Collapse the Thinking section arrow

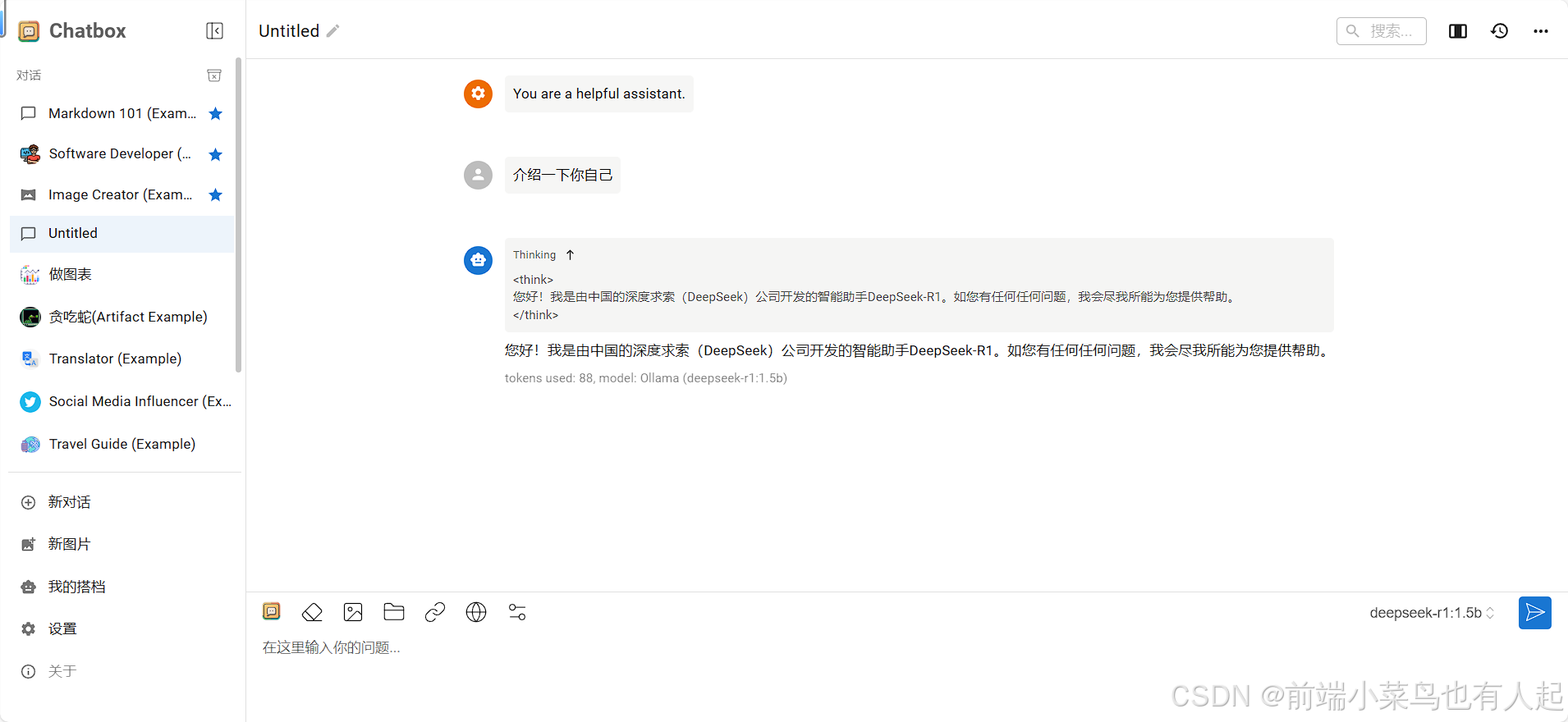click(570, 255)
